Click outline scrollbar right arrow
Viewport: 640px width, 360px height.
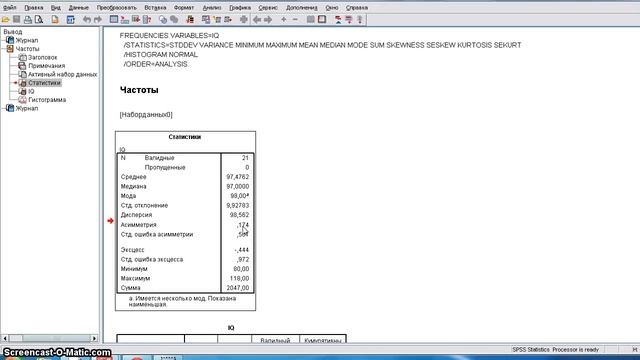(94, 338)
